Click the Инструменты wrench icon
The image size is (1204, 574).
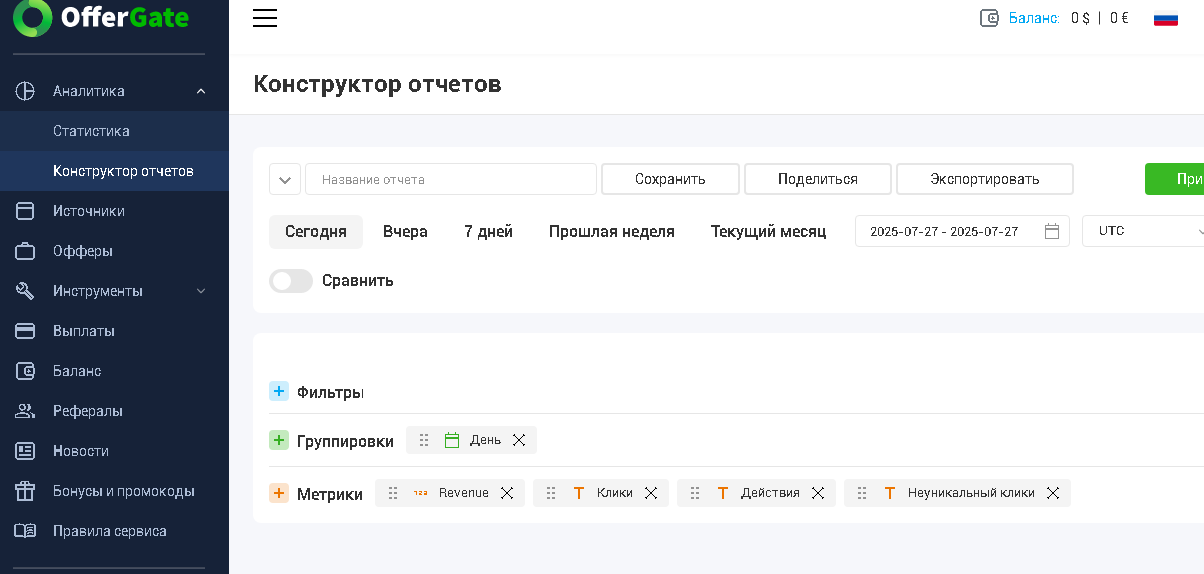click(x=25, y=291)
